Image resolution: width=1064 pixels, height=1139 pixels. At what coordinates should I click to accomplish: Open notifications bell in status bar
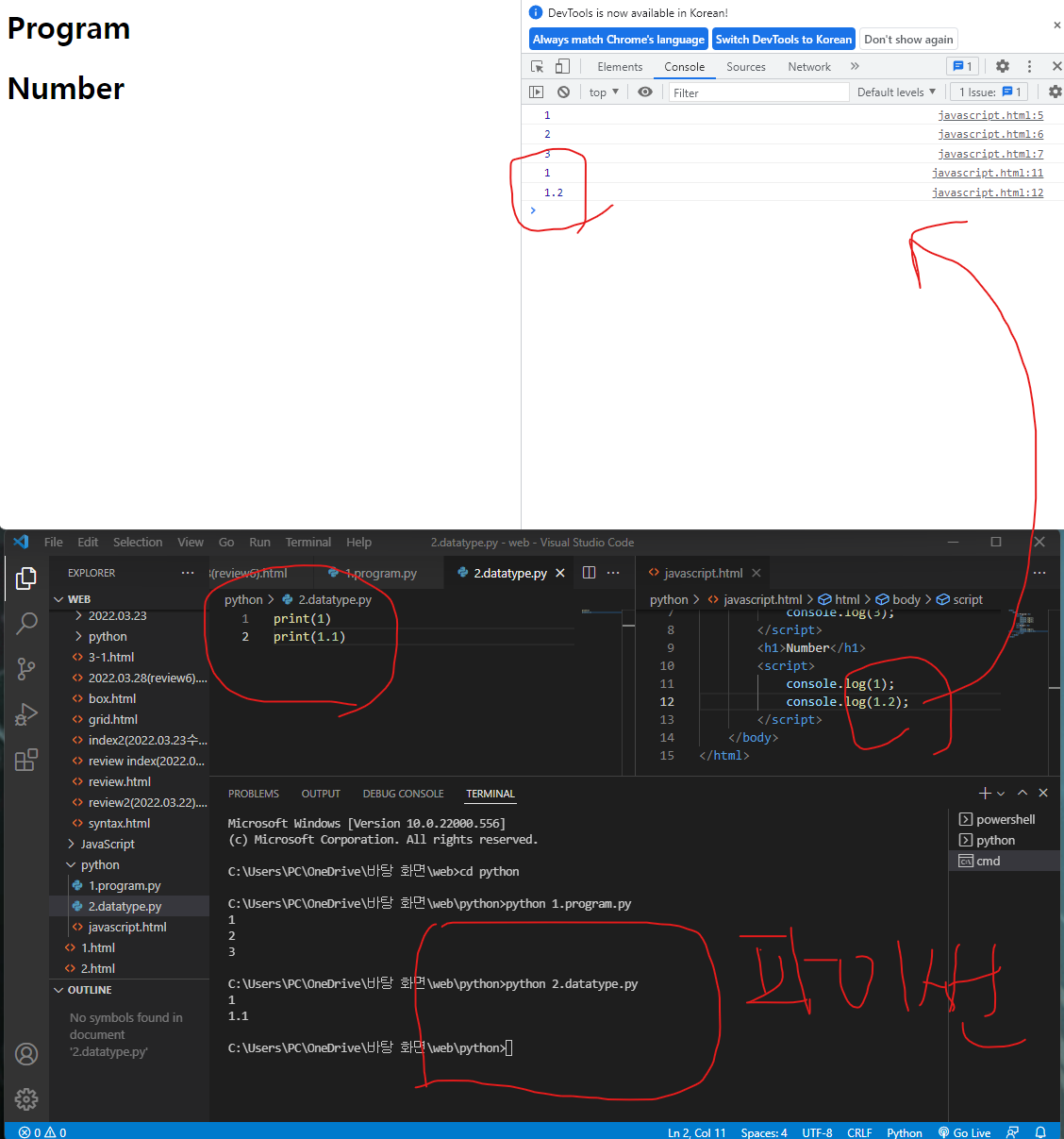pos(1040,1132)
